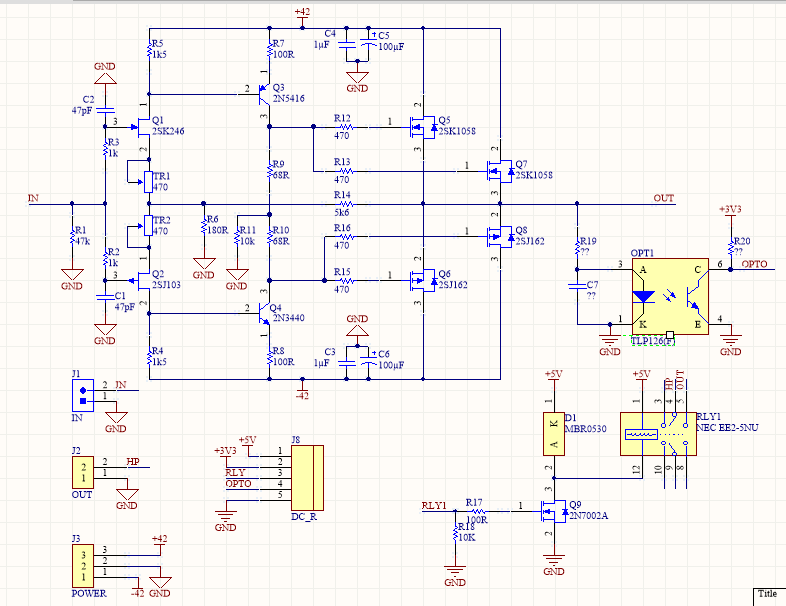Image resolution: width=786 pixels, height=606 pixels.
Task: Click the C5 100µF capacitor
Action: 373,44
